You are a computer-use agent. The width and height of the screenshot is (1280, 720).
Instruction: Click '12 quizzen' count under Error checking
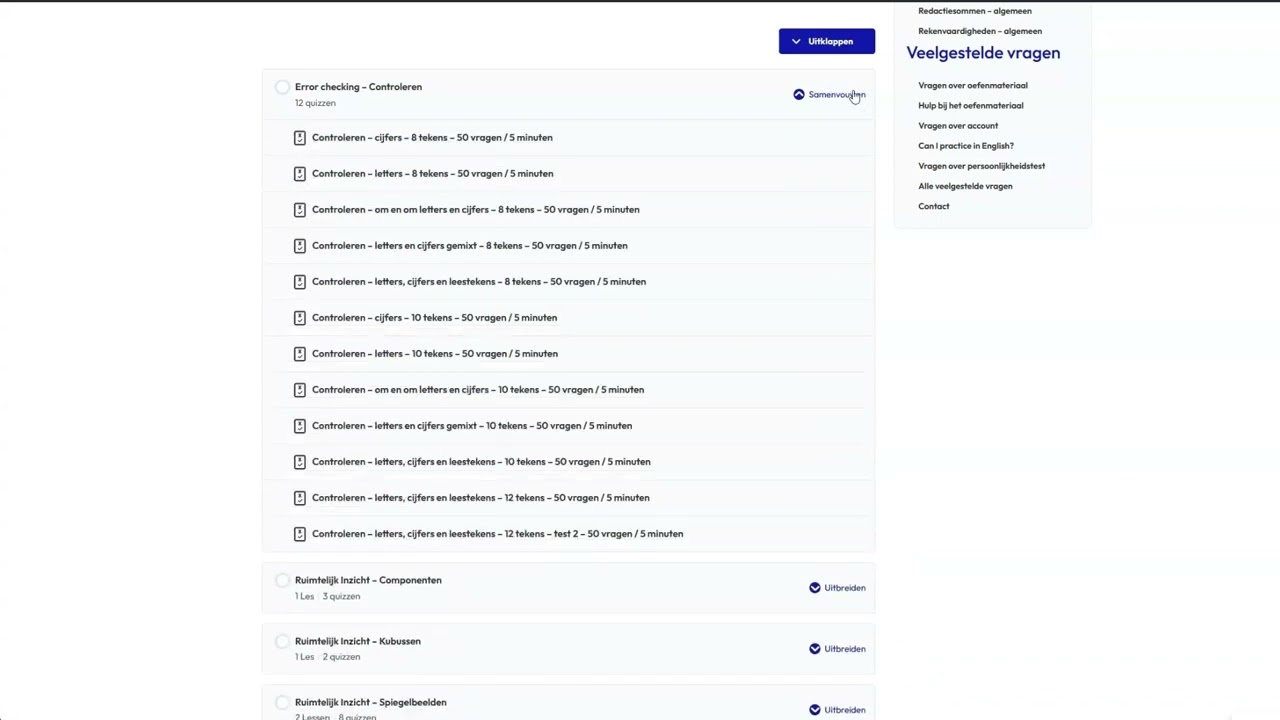pyautogui.click(x=315, y=103)
